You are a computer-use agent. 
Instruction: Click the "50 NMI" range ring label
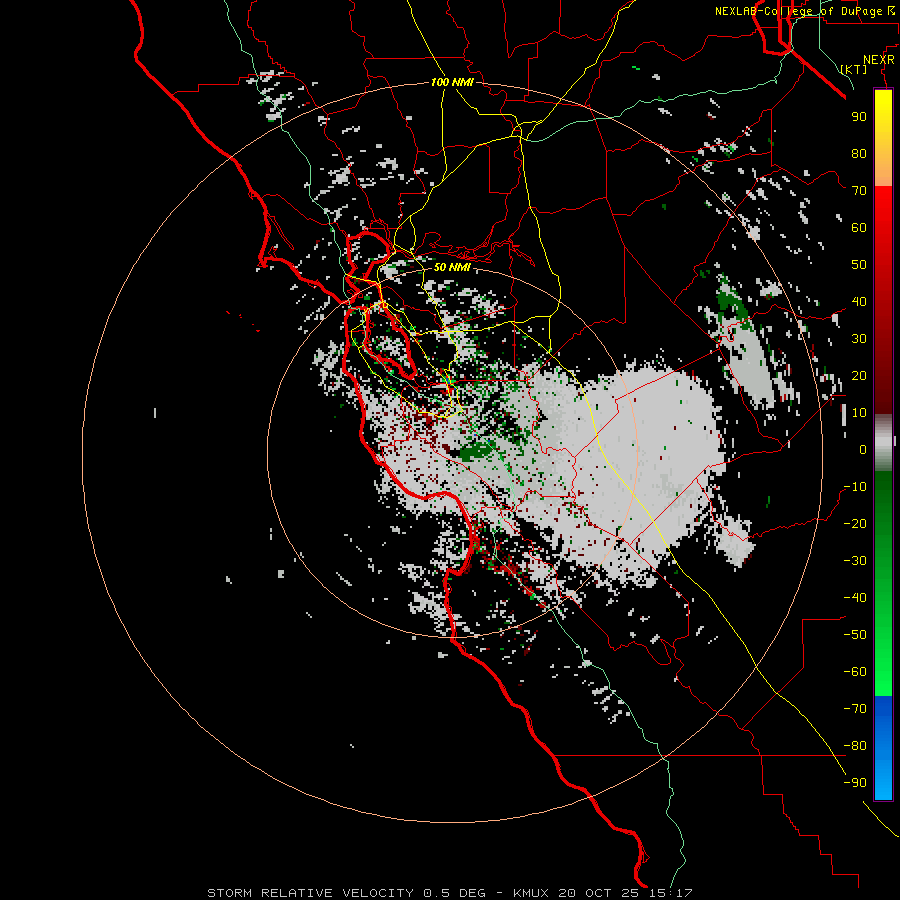(452, 267)
